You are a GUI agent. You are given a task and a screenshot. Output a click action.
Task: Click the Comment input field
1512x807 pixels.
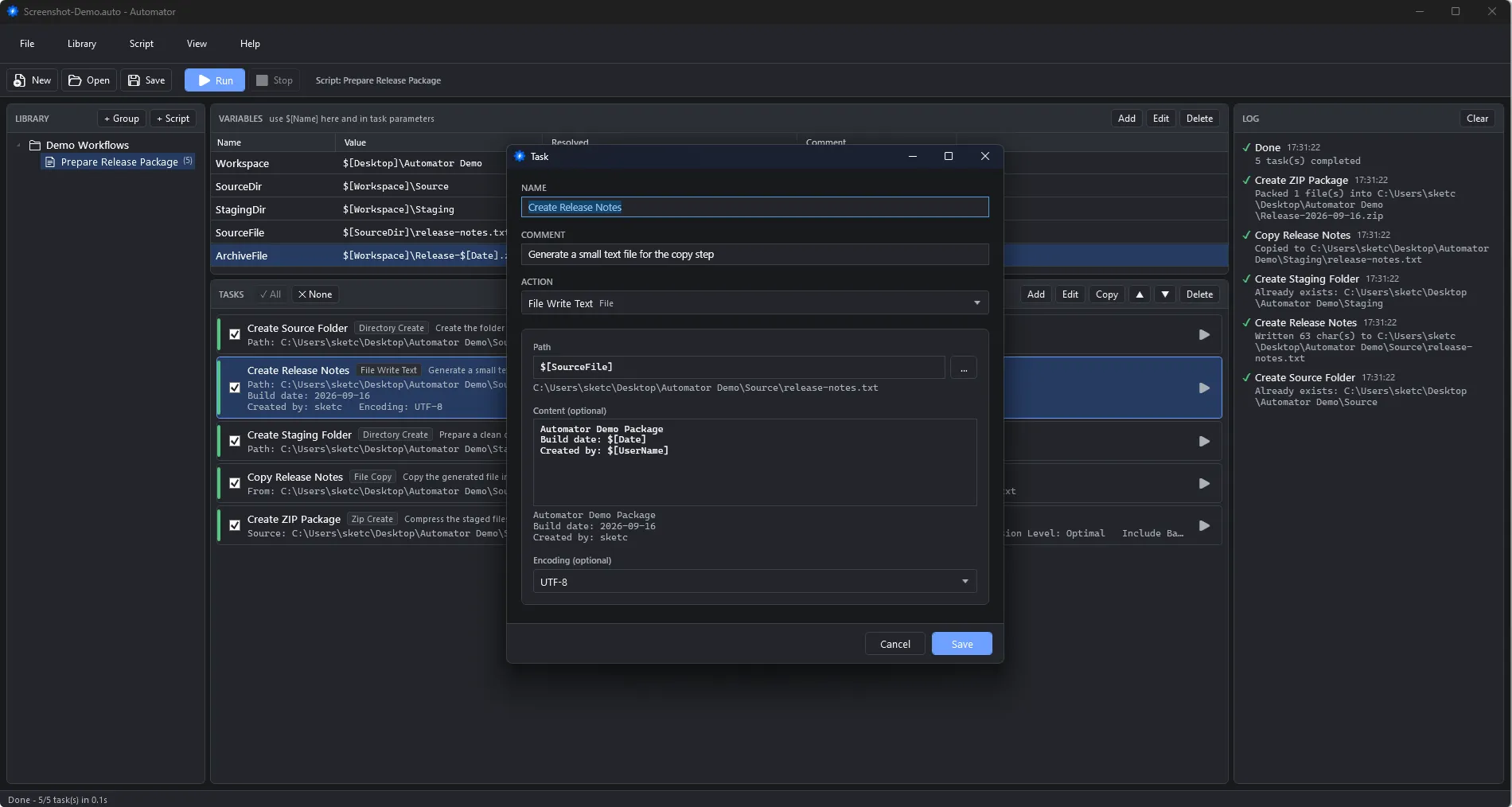[x=754, y=255]
